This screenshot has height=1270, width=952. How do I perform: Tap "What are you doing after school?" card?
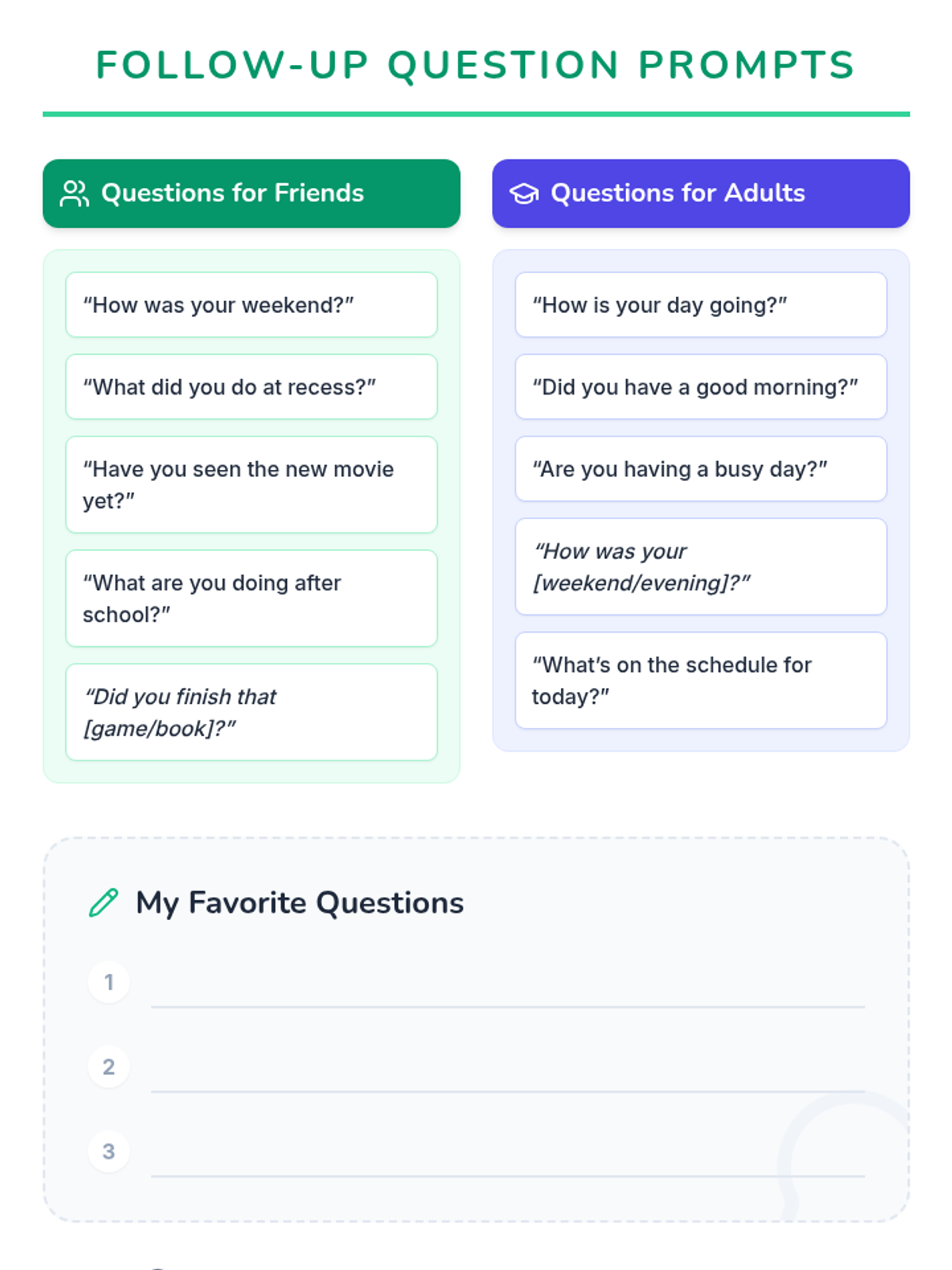(x=251, y=598)
